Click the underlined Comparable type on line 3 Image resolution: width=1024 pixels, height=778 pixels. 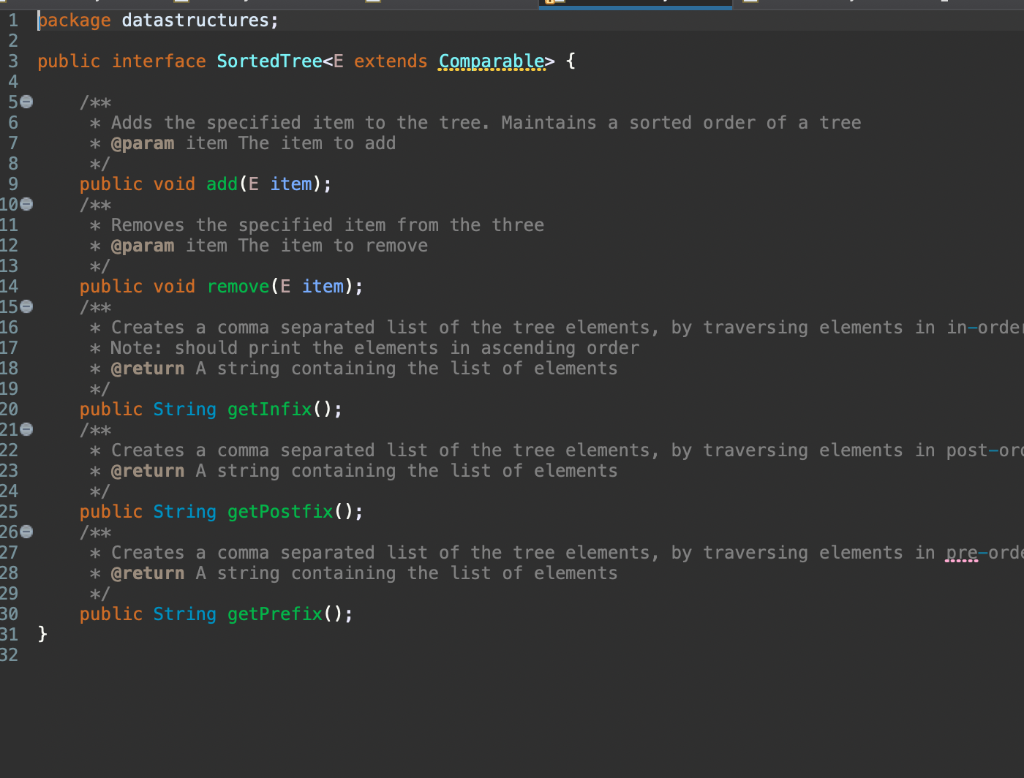click(491, 61)
